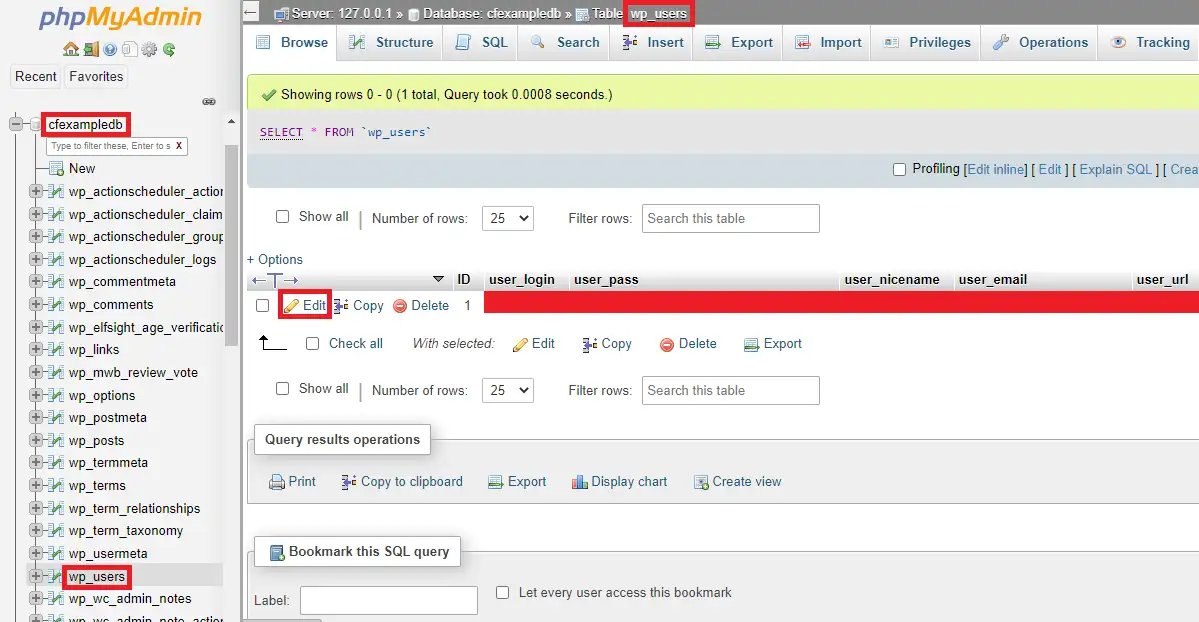Open the Export tab
The width and height of the screenshot is (1199, 622).
pyautogui.click(x=739, y=43)
